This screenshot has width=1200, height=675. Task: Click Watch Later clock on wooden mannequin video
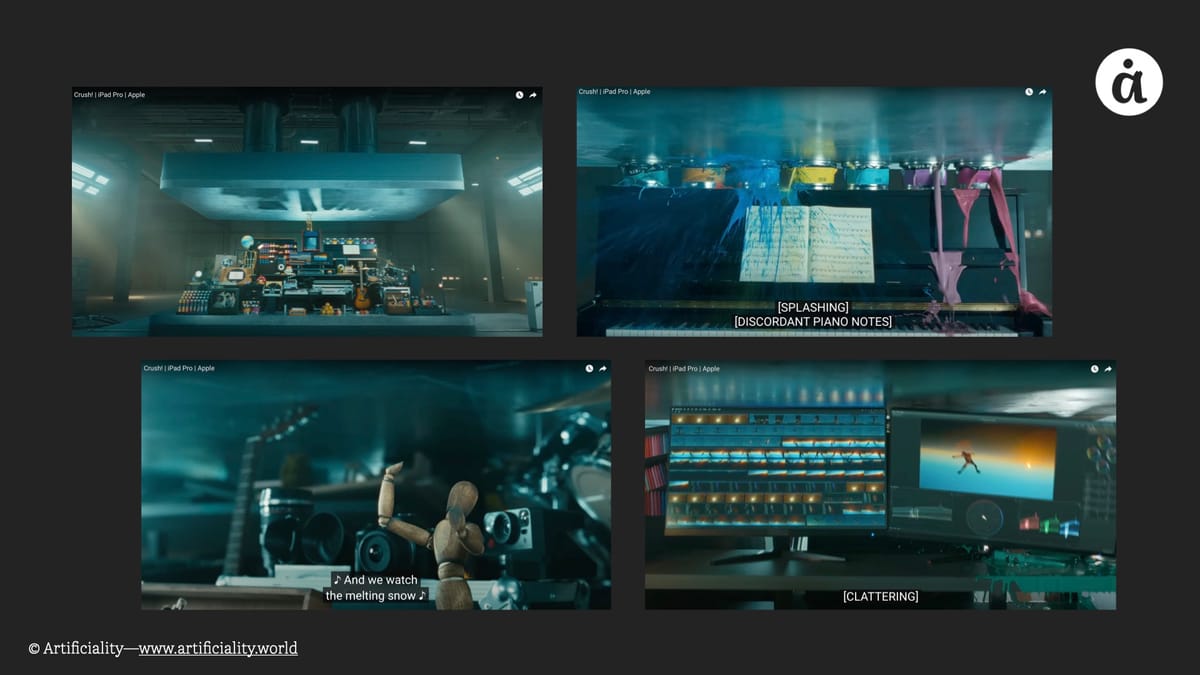tap(589, 368)
